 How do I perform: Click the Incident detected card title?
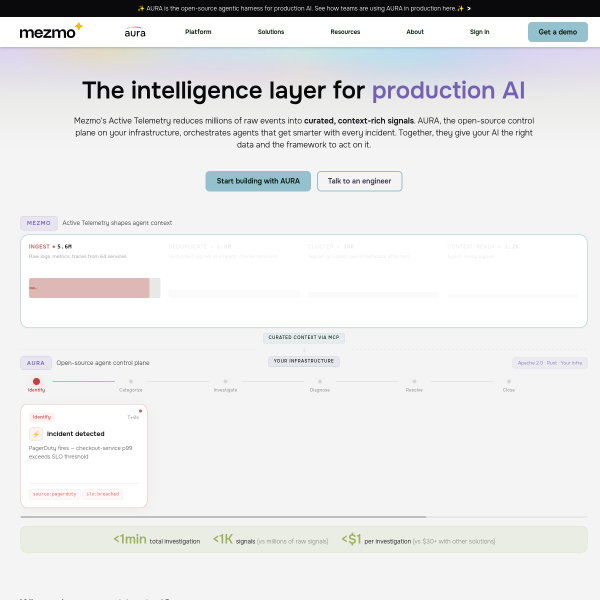pos(75,434)
